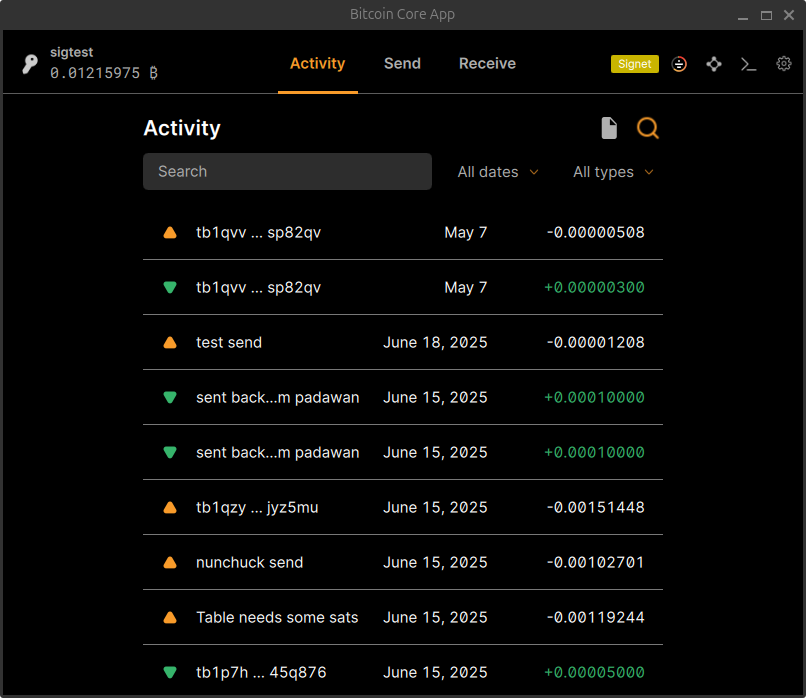This screenshot has width=806, height=698.
Task: Switch to the Send tab
Action: click(x=402, y=63)
